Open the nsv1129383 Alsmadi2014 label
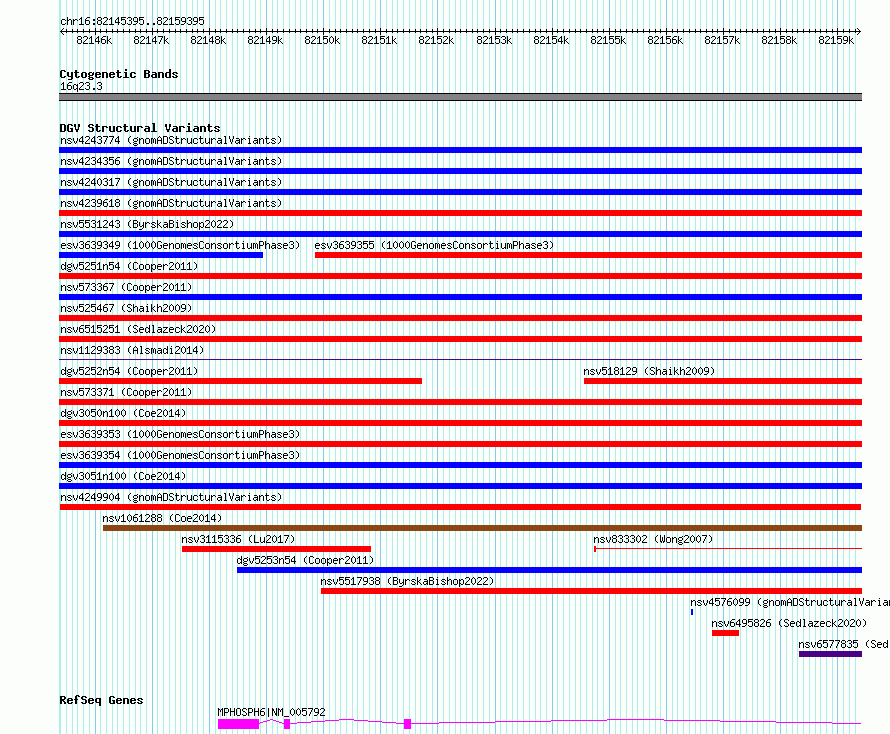This screenshot has height=734, width=890. coord(132,350)
